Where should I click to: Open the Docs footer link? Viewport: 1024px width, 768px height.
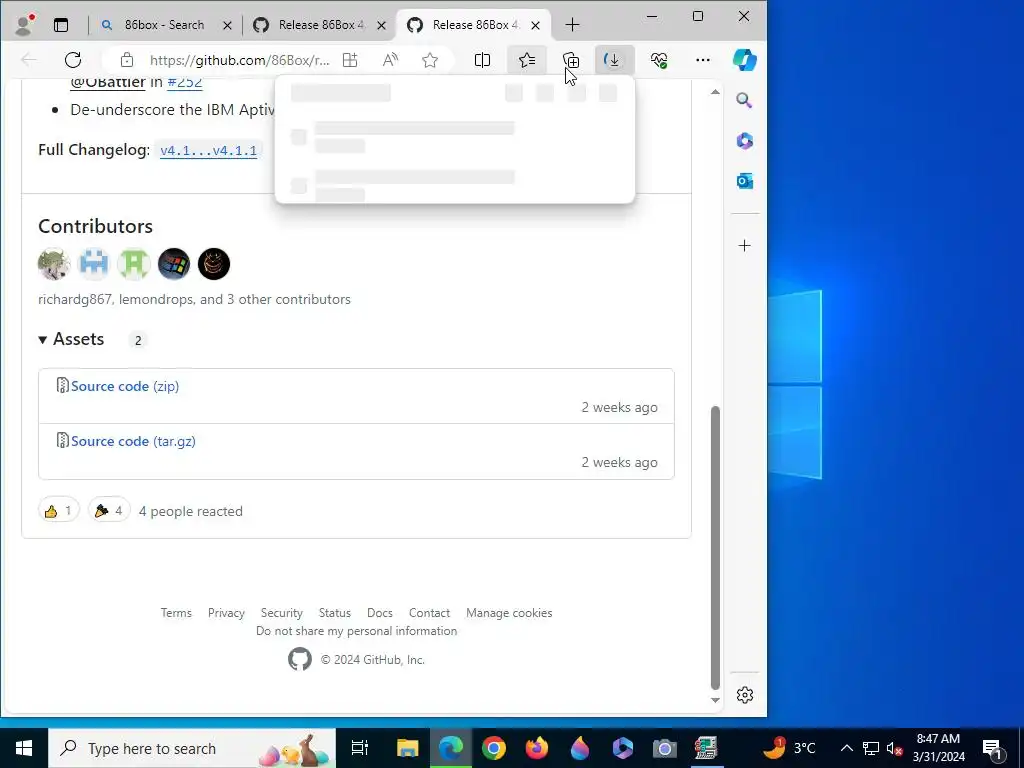click(379, 613)
